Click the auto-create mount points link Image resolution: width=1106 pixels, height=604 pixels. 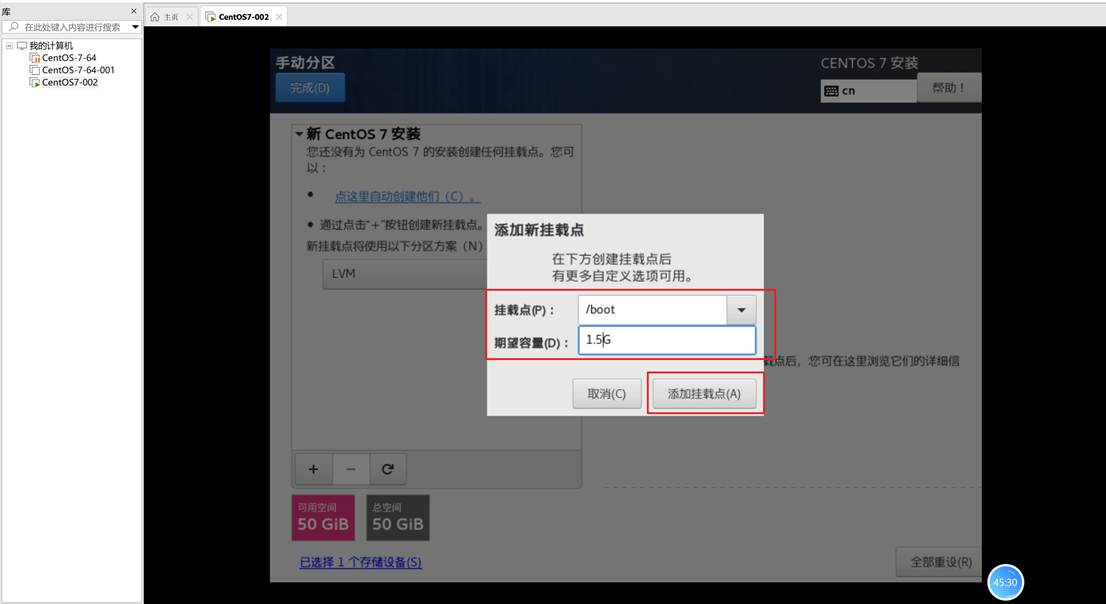(x=406, y=196)
